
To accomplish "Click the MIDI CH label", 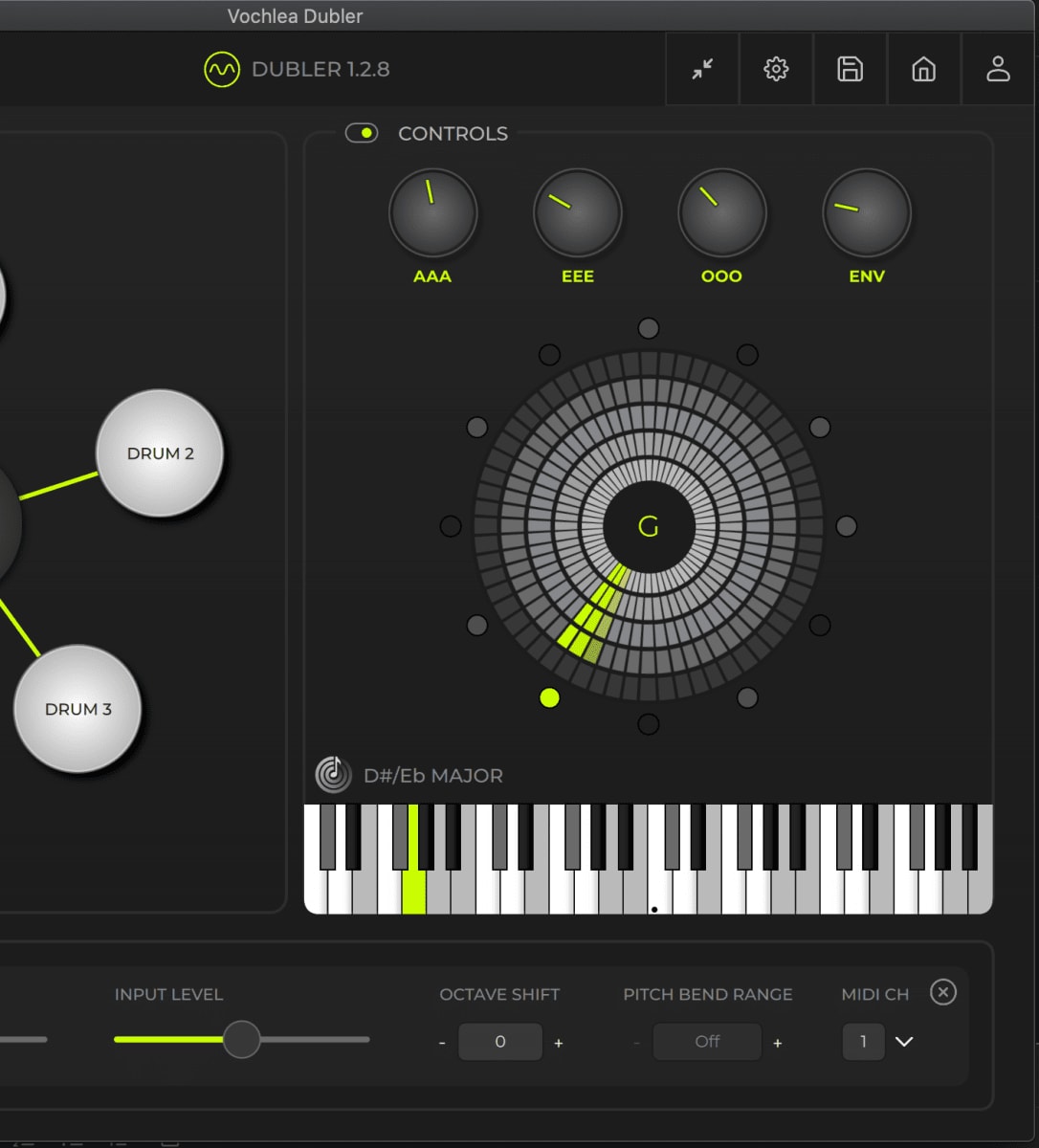I will pos(875,995).
